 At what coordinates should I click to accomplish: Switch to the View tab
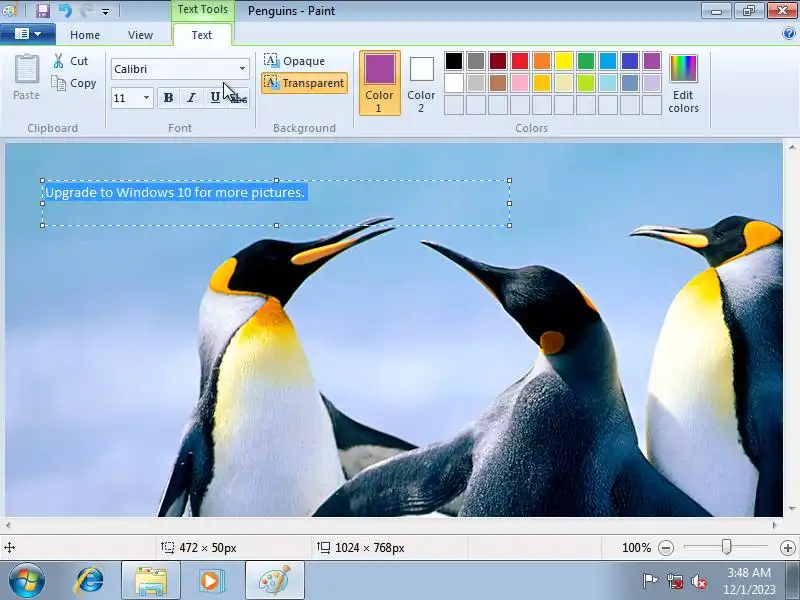tap(140, 35)
